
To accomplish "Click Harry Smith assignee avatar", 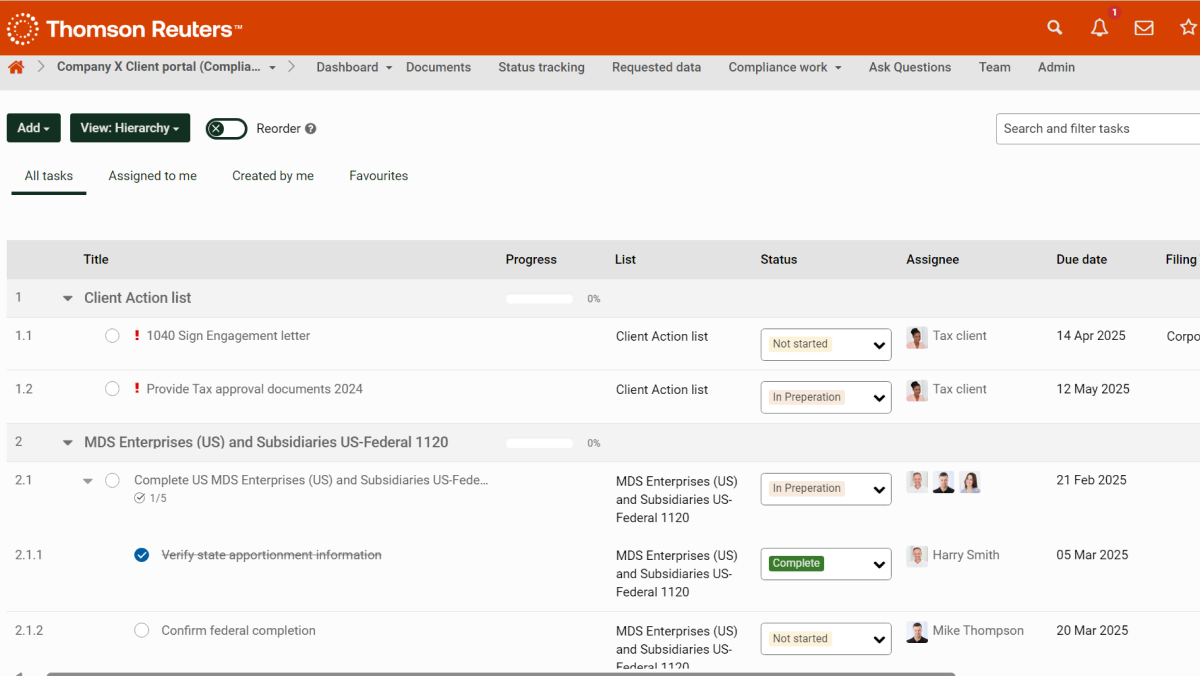I will point(917,556).
